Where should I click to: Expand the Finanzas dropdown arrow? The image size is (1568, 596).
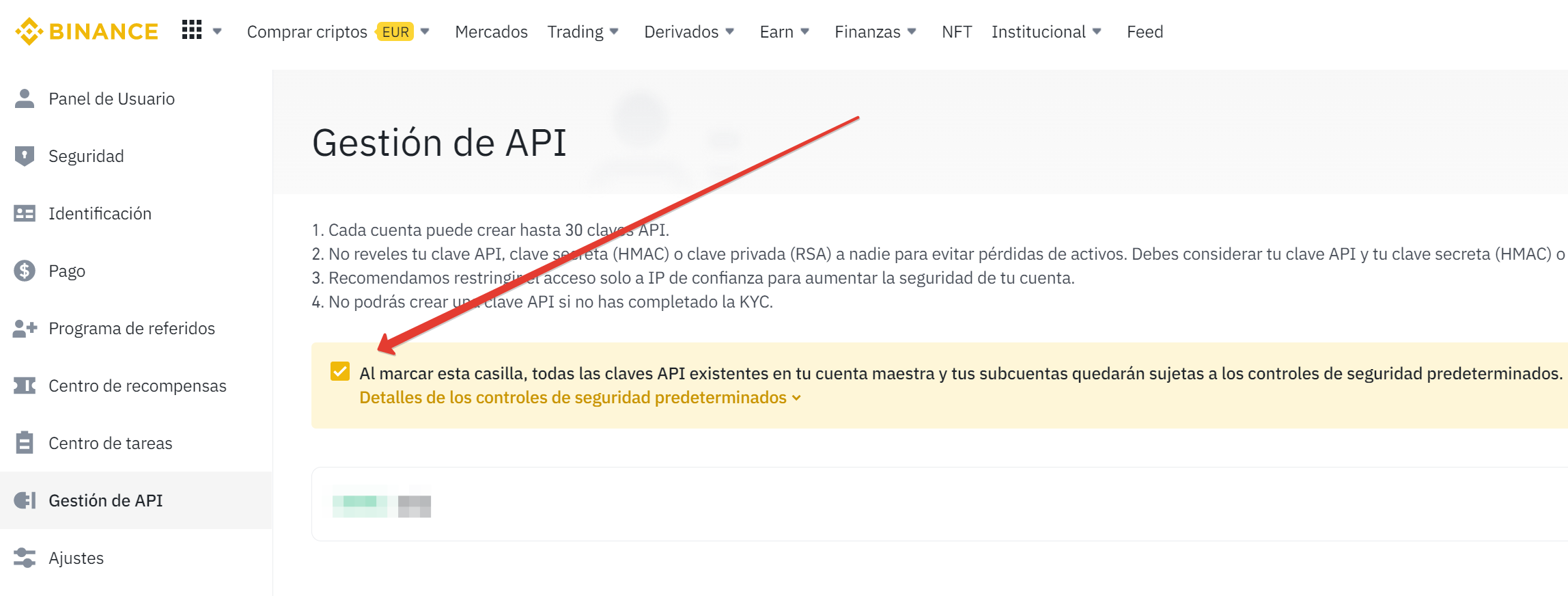912,31
